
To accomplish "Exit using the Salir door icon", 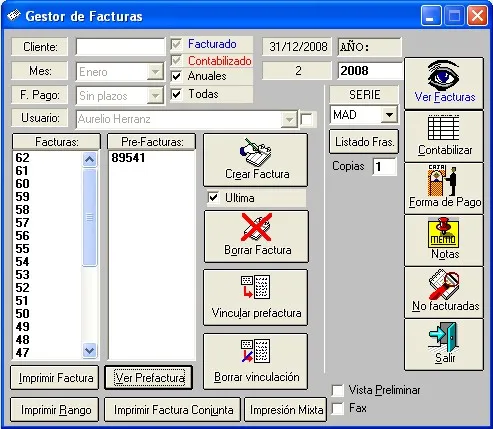I will click(444, 344).
